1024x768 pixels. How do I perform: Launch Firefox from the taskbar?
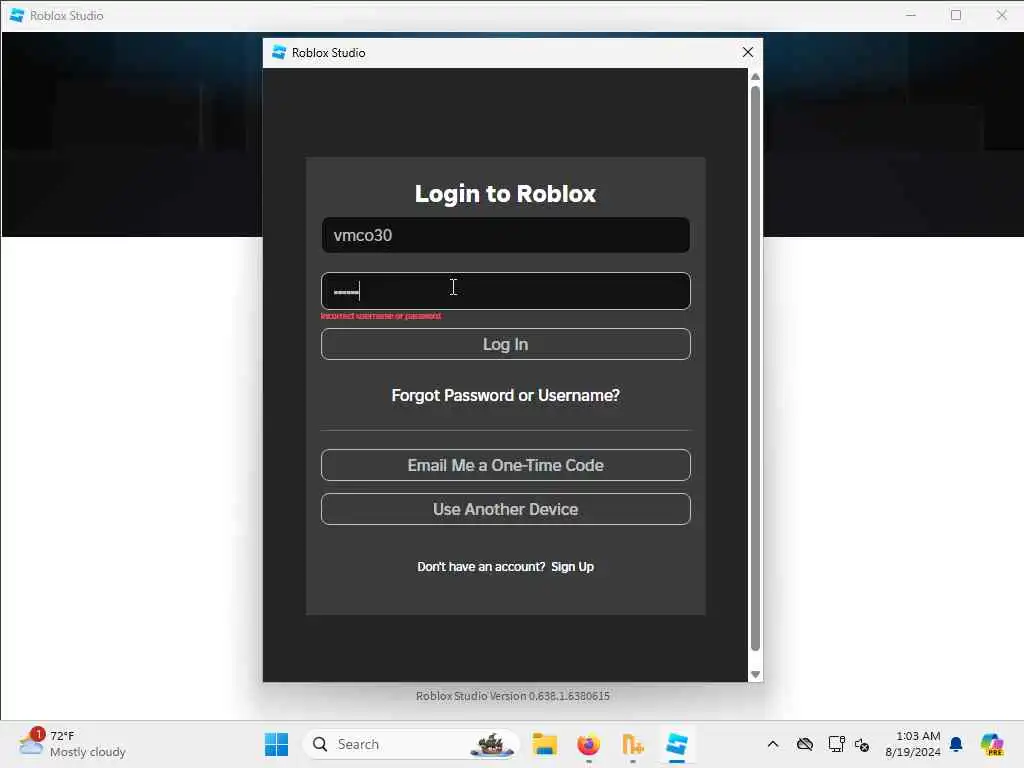pos(588,744)
